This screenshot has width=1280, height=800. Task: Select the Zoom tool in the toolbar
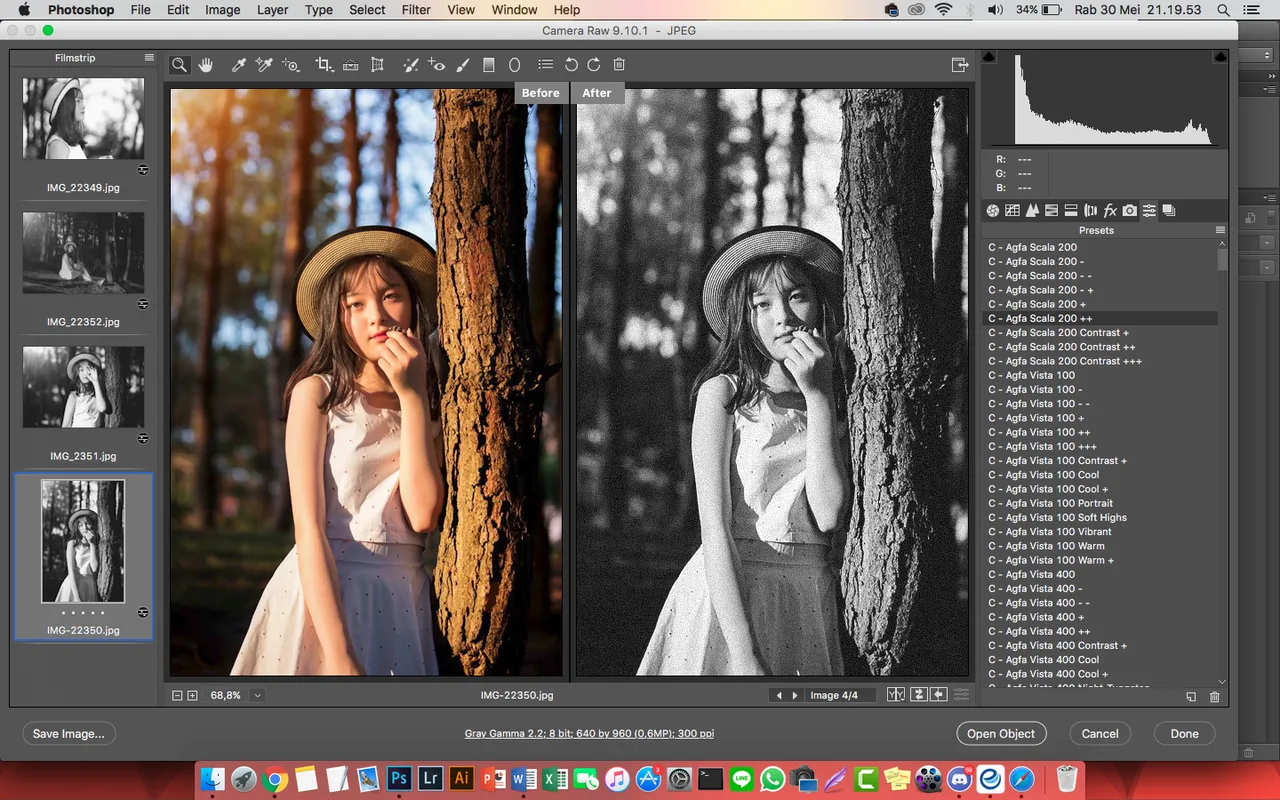(179, 65)
